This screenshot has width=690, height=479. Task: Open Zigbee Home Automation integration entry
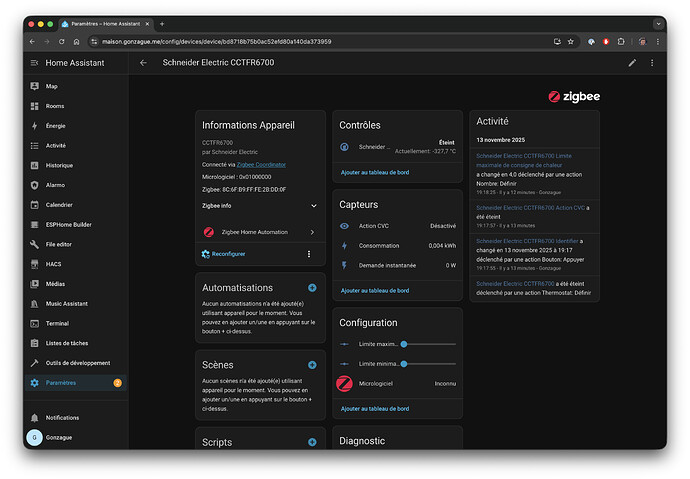[x=259, y=232]
